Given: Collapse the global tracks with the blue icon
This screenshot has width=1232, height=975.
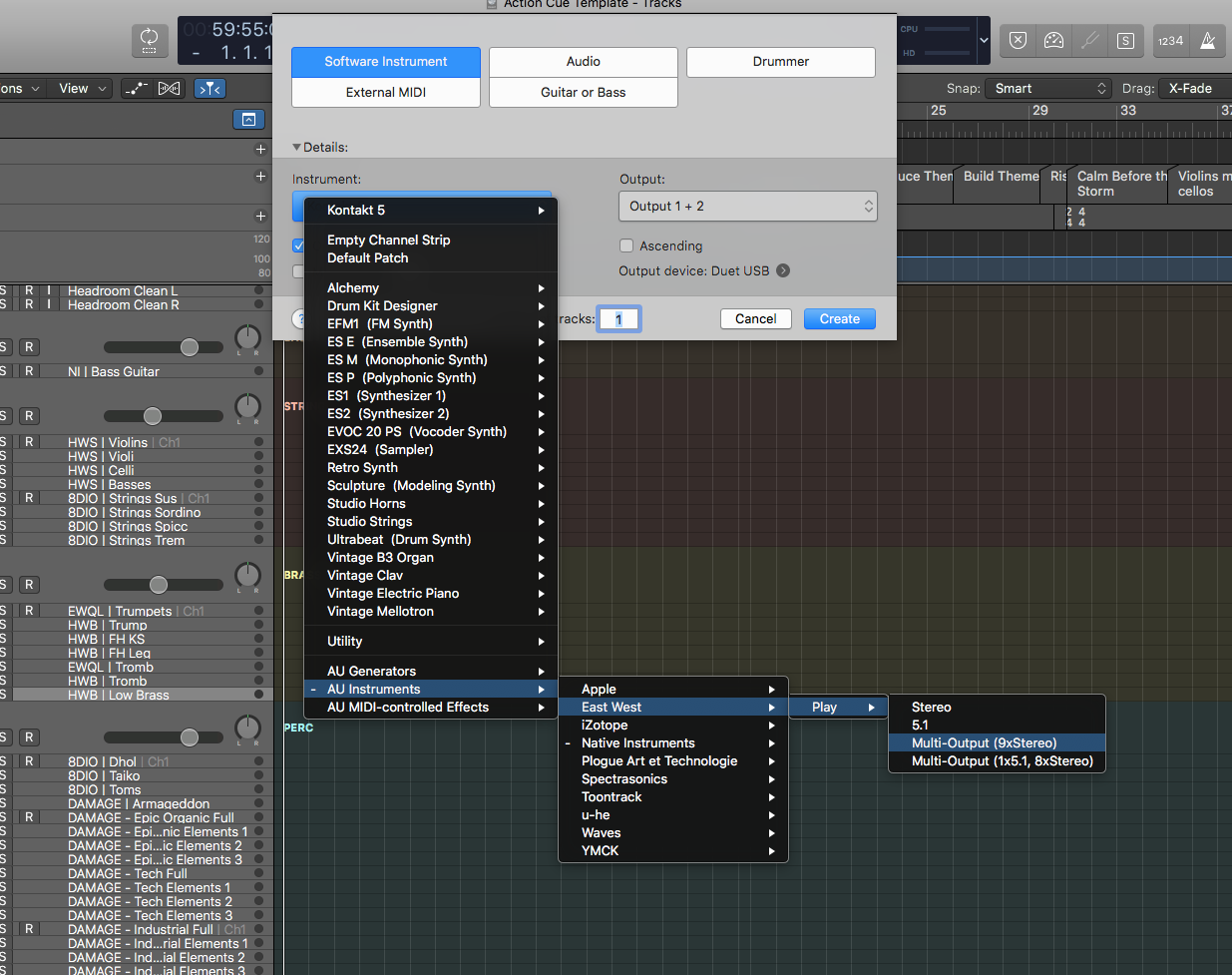Looking at the screenshot, I should click(x=248, y=120).
